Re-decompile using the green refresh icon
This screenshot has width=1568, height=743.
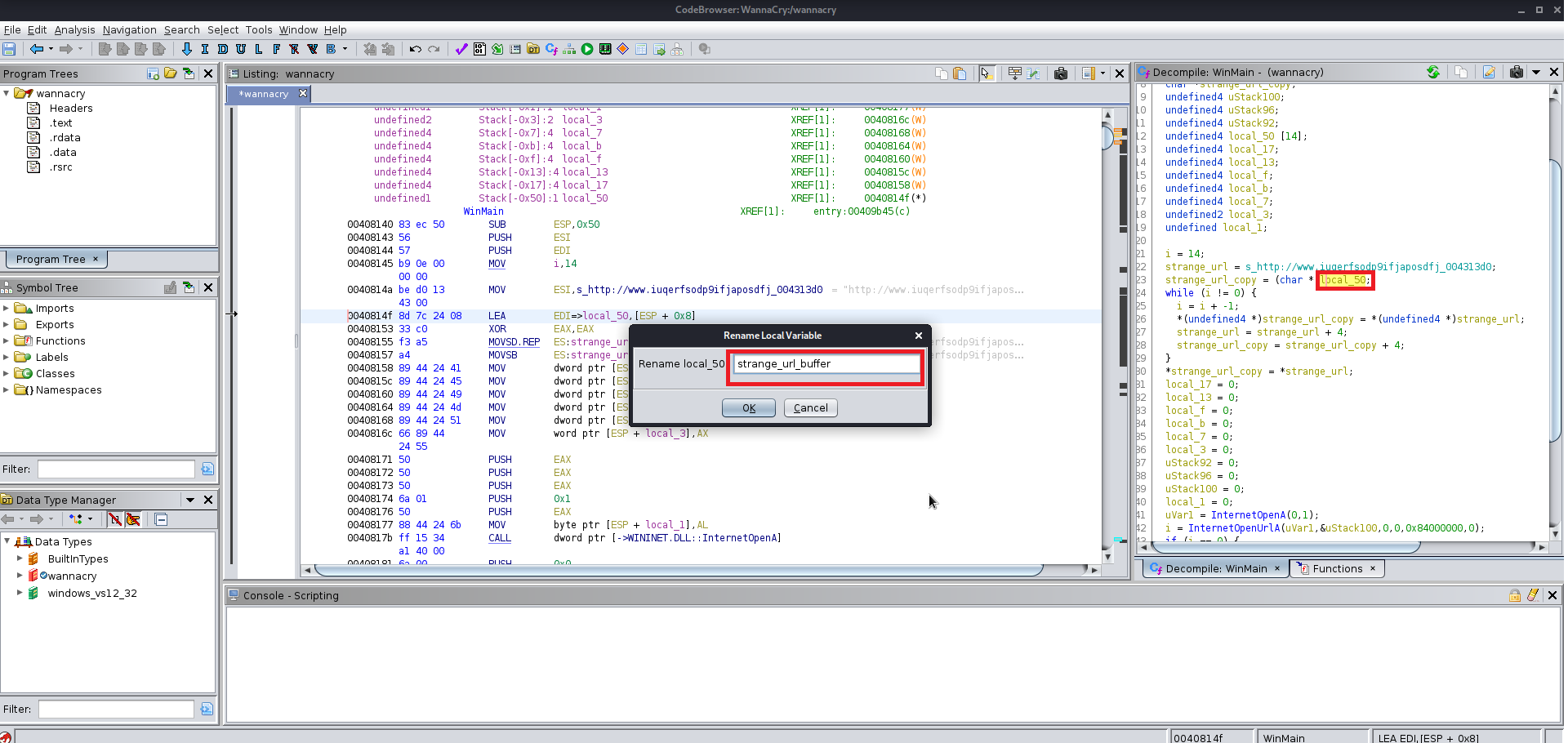pos(1433,72)
